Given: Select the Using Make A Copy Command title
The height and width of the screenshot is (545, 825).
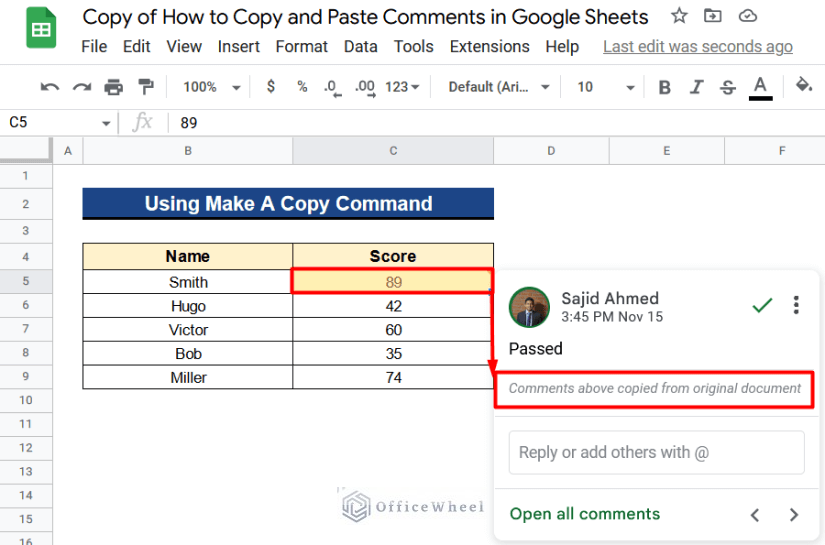Looking at the screenshot, I should coord(288,203).
